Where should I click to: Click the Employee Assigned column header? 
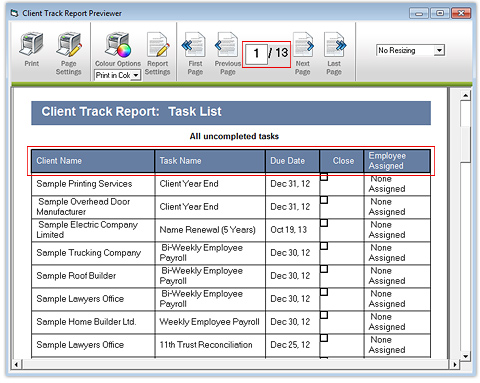[397, 161]
